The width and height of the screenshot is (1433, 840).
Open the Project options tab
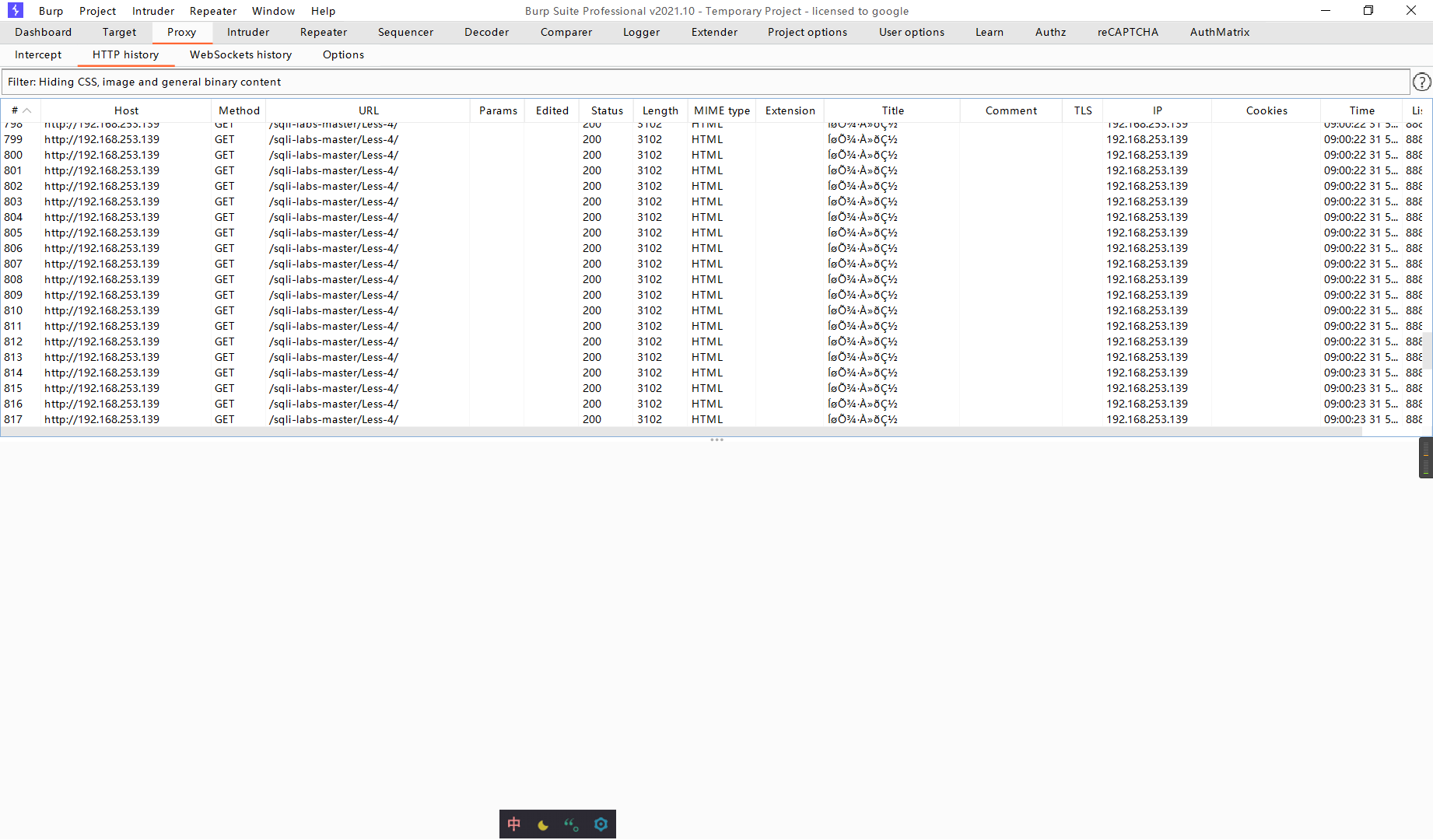pyautogui.click(x=808, y=32)
